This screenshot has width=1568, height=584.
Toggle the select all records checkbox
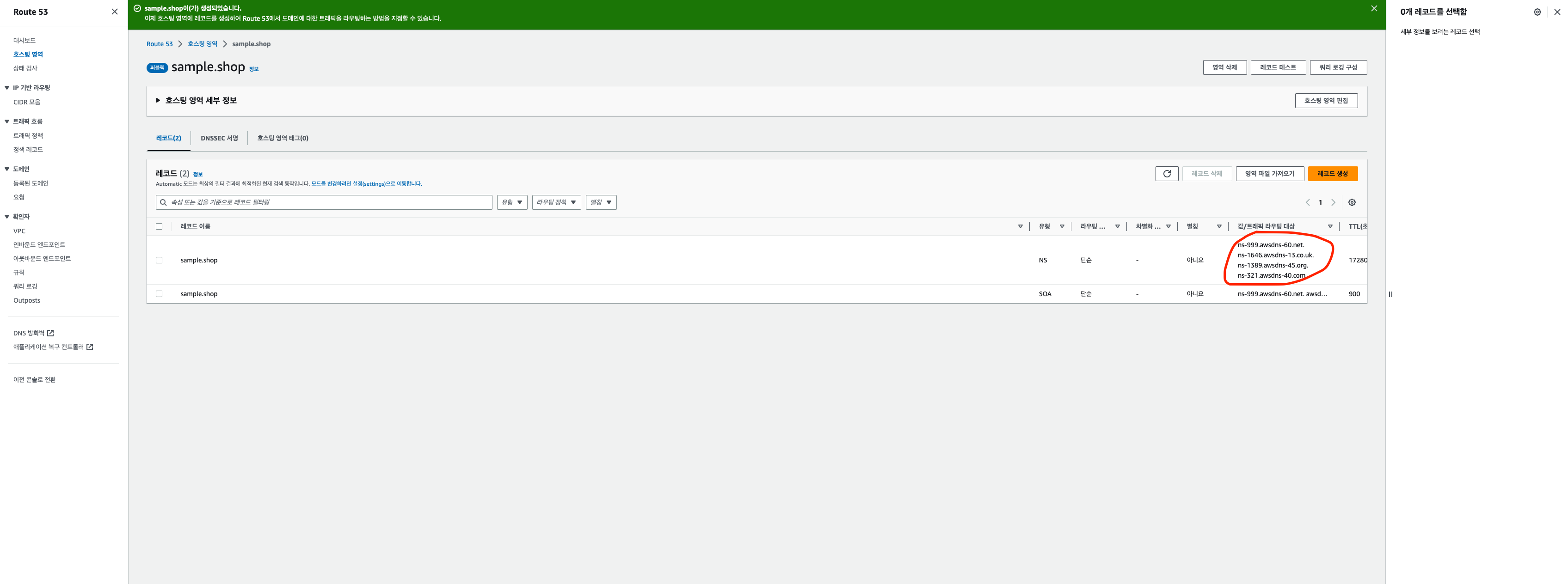click(x=159, y=226)
